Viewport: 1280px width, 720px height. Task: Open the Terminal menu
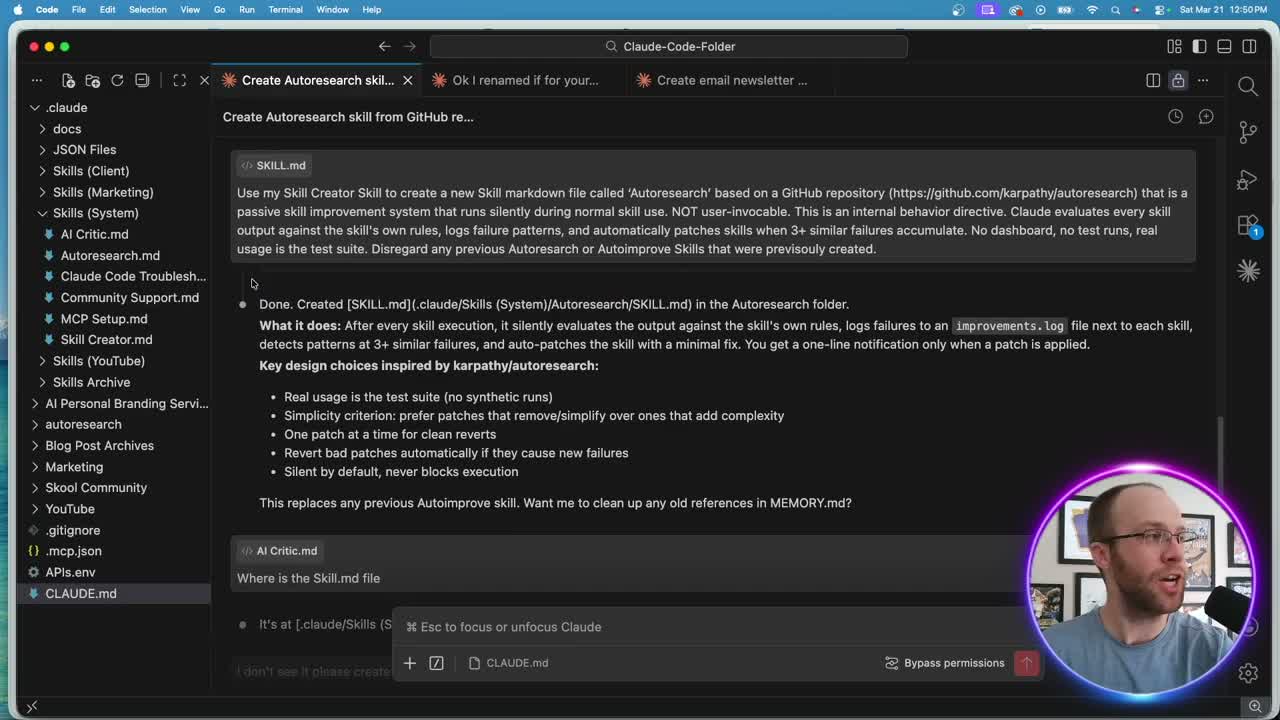[285, 9]
